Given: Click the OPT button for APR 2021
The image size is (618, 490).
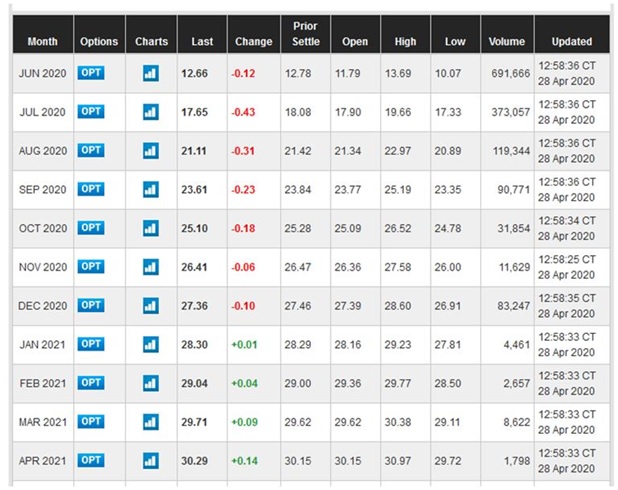Looking at the screenshot, I should click(x=91, y=460).
